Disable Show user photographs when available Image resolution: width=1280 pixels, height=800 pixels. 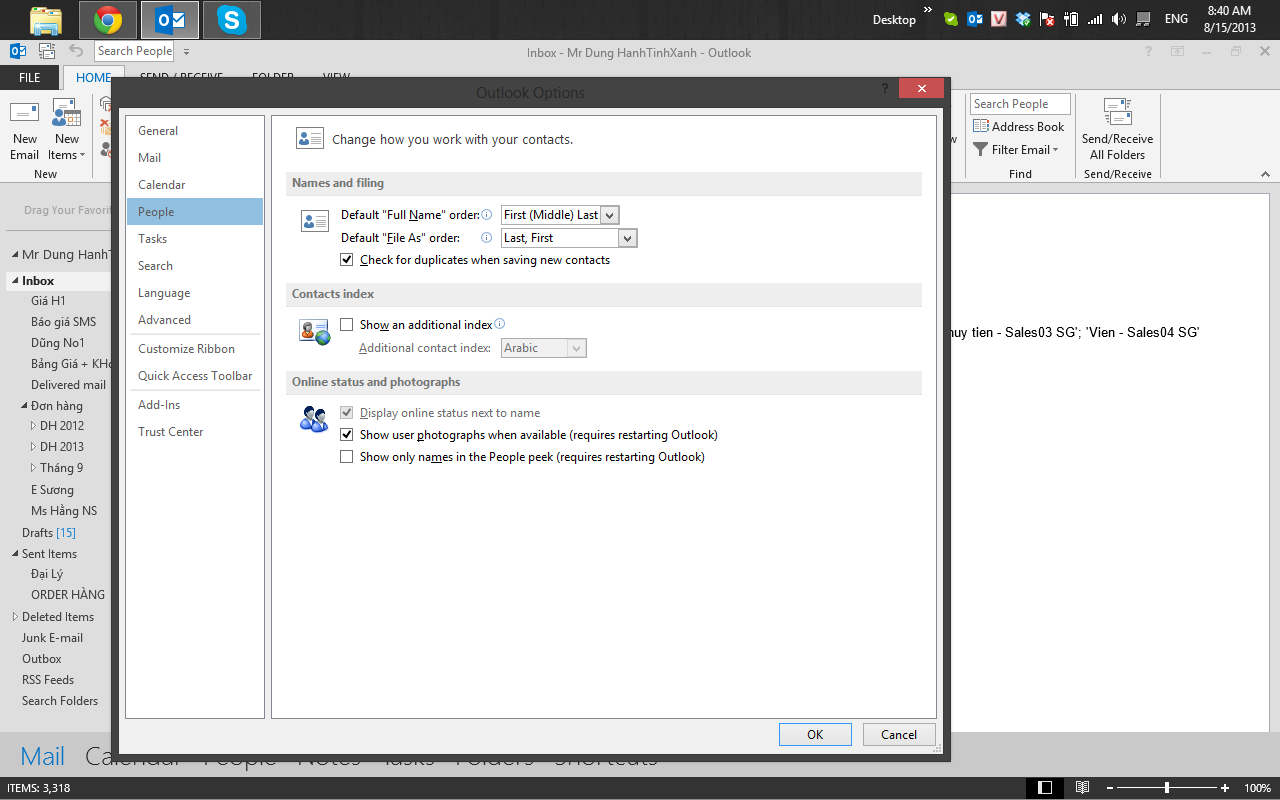pos(347,434)
